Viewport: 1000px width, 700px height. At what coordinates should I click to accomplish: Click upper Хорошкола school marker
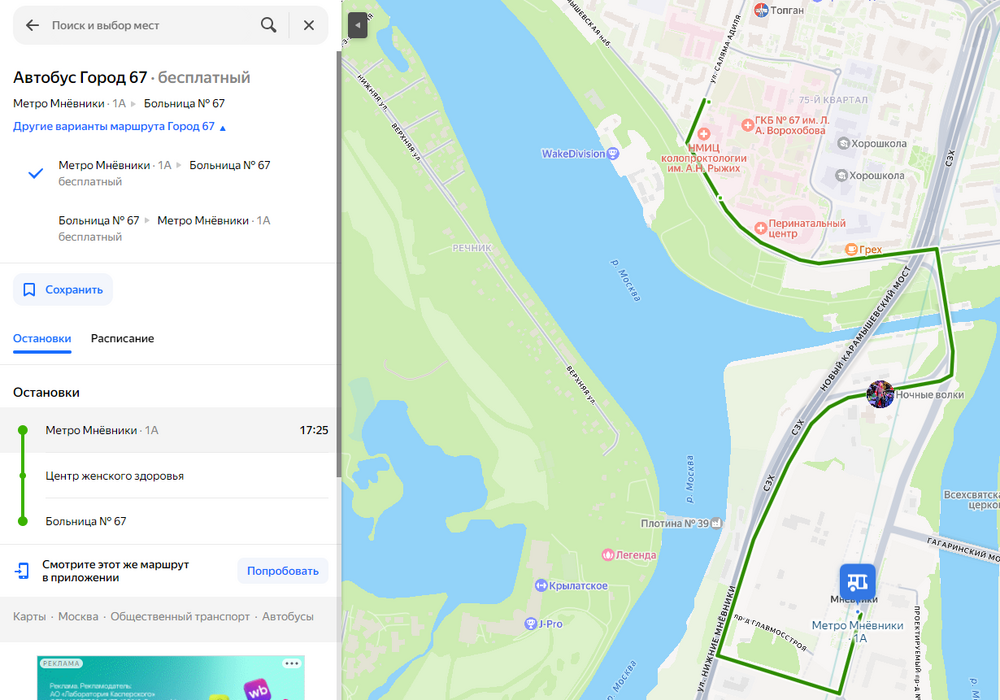click(x=843, y=143)
